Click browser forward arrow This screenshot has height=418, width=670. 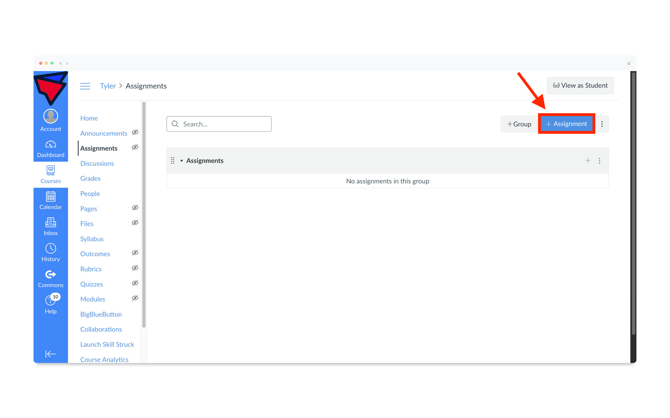tap(67, 63)
